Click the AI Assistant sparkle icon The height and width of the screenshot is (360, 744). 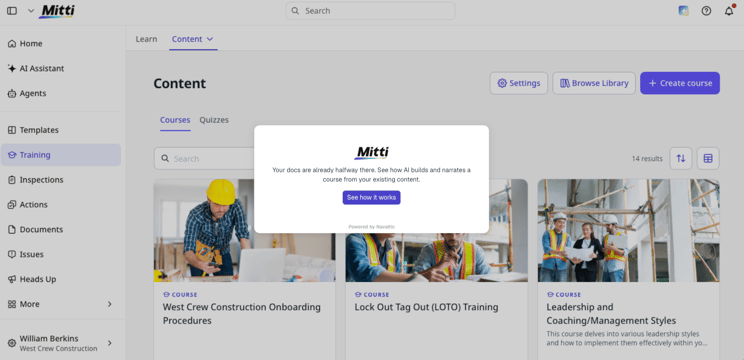[12, 68]
